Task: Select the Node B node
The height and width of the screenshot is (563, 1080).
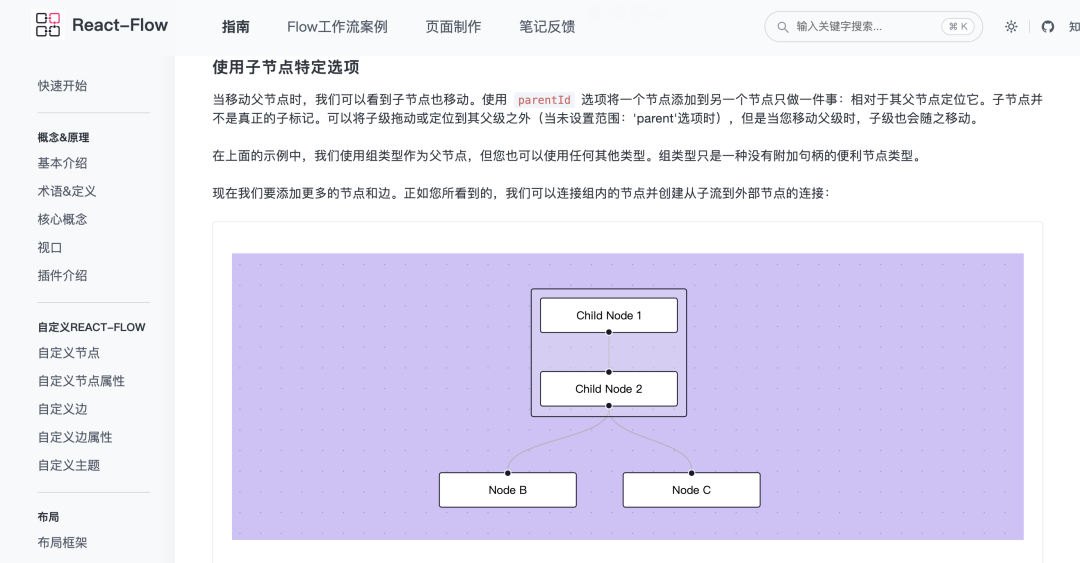Action: pos(508,490)
